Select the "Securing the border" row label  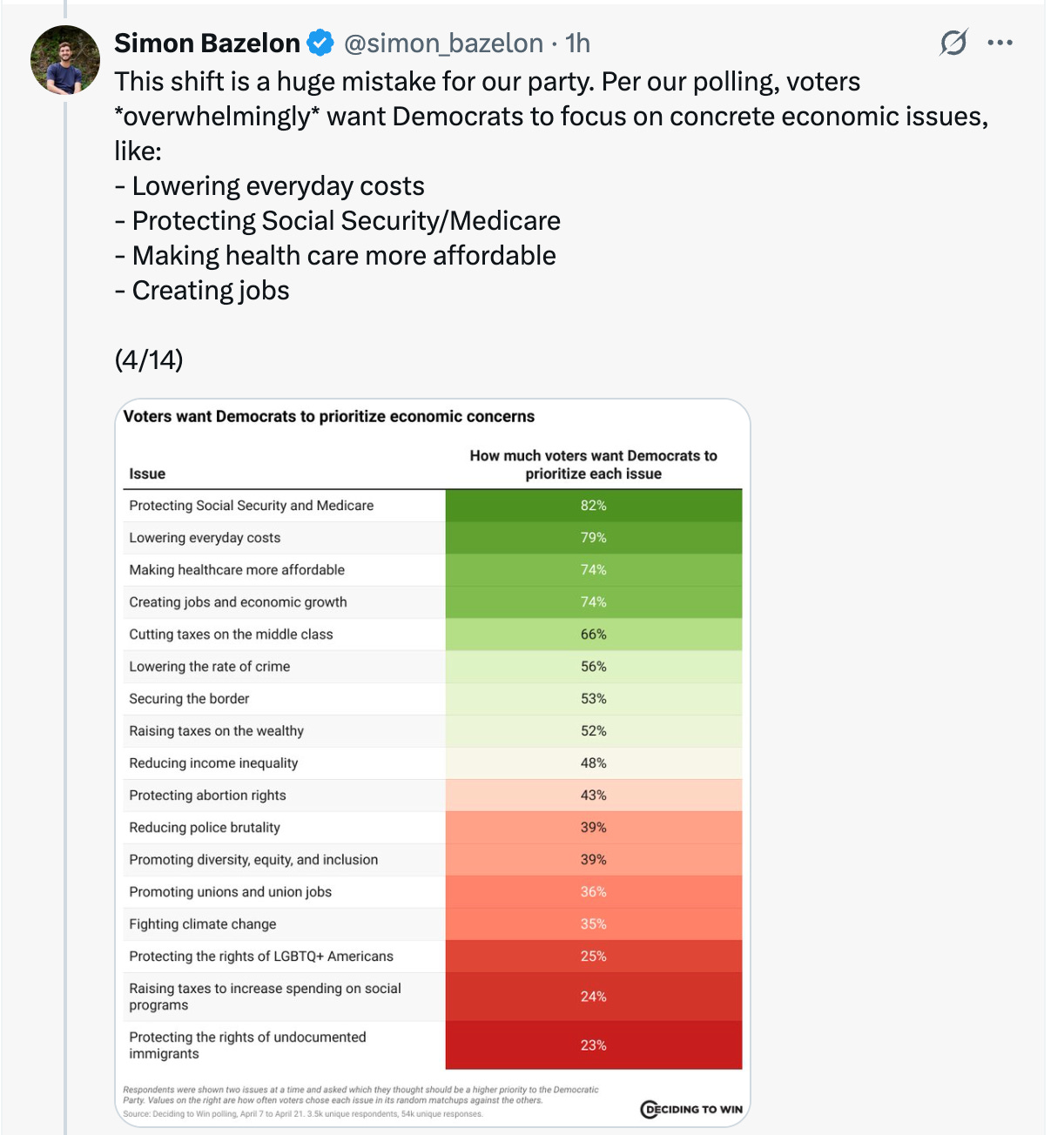tap(189, 699)
